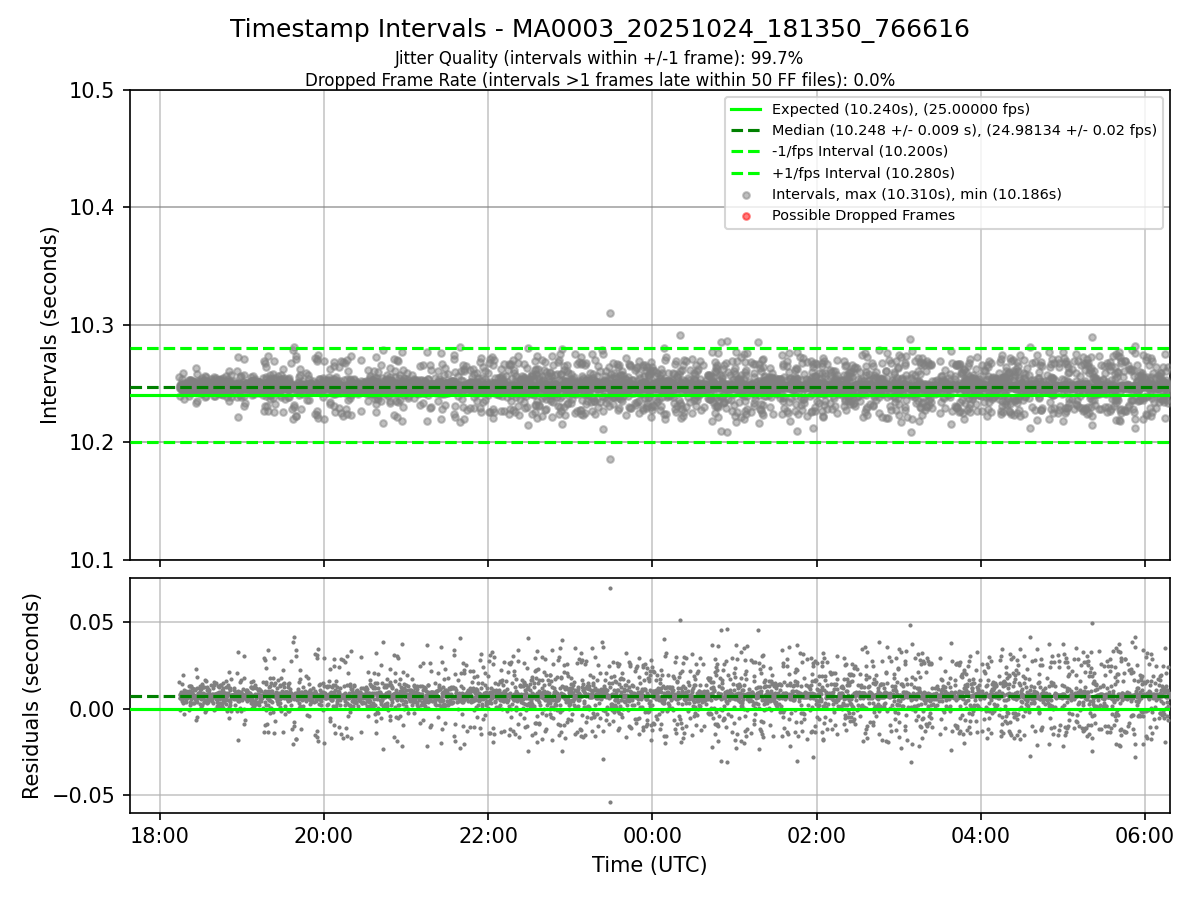Click the topmost outlier dot in the Residuals plot
This screenshot has height=900, width=1200.
pyautogui.click(x=610, y=588)
